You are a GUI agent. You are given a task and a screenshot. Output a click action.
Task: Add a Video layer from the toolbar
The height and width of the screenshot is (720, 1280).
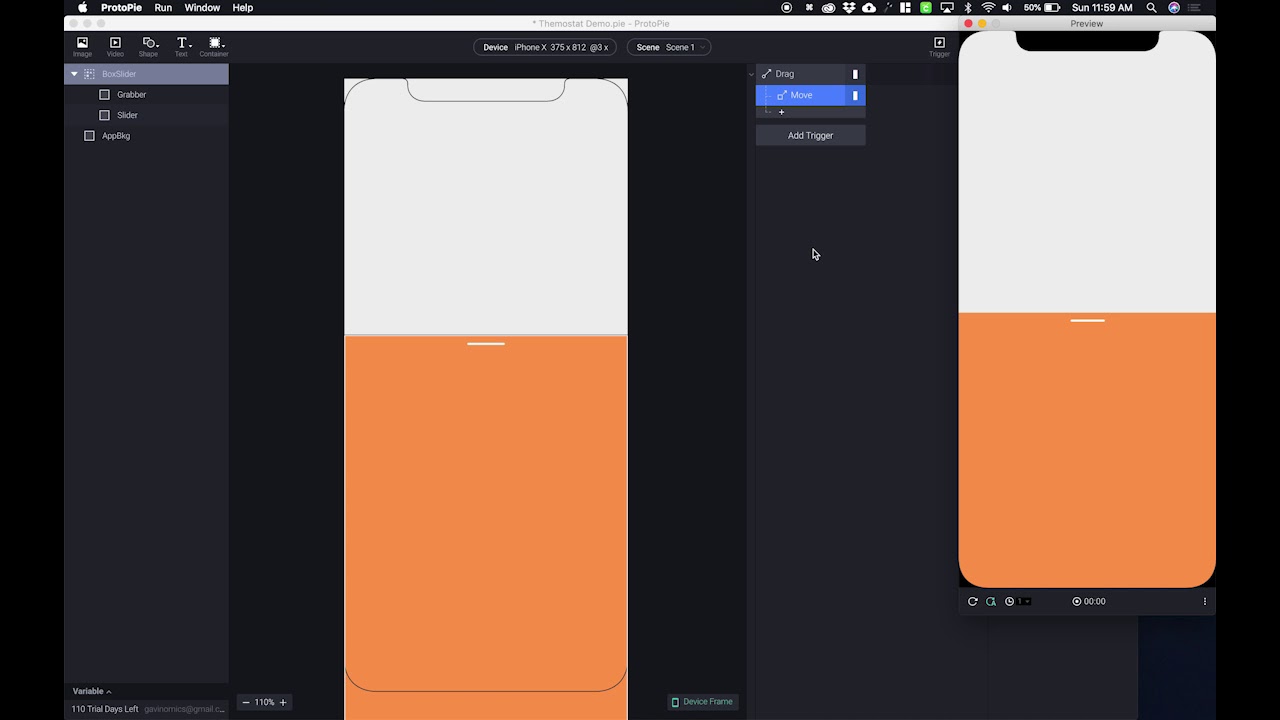(115, 46)
